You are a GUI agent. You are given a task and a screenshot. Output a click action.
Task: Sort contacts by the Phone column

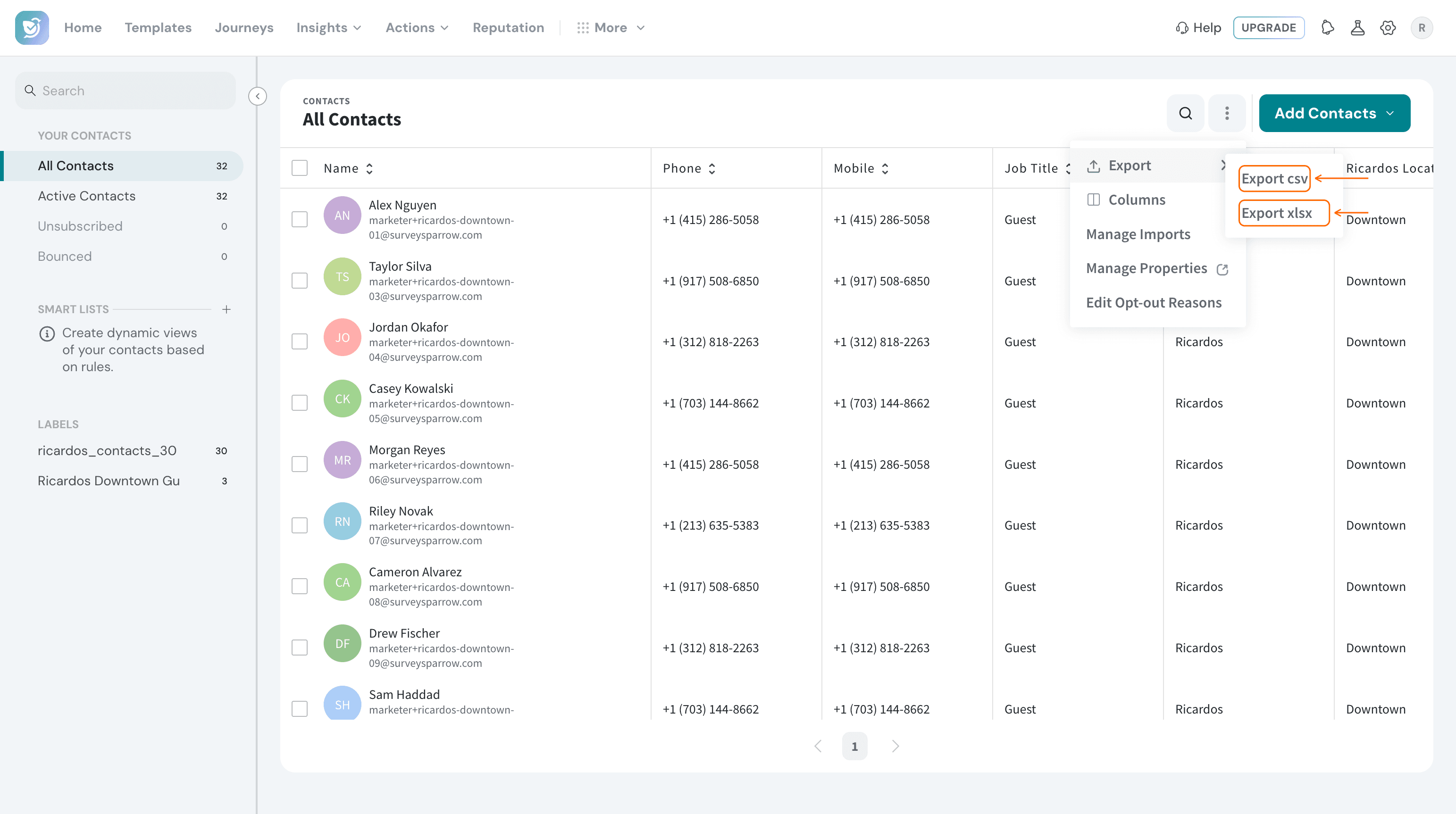(689, 168)
